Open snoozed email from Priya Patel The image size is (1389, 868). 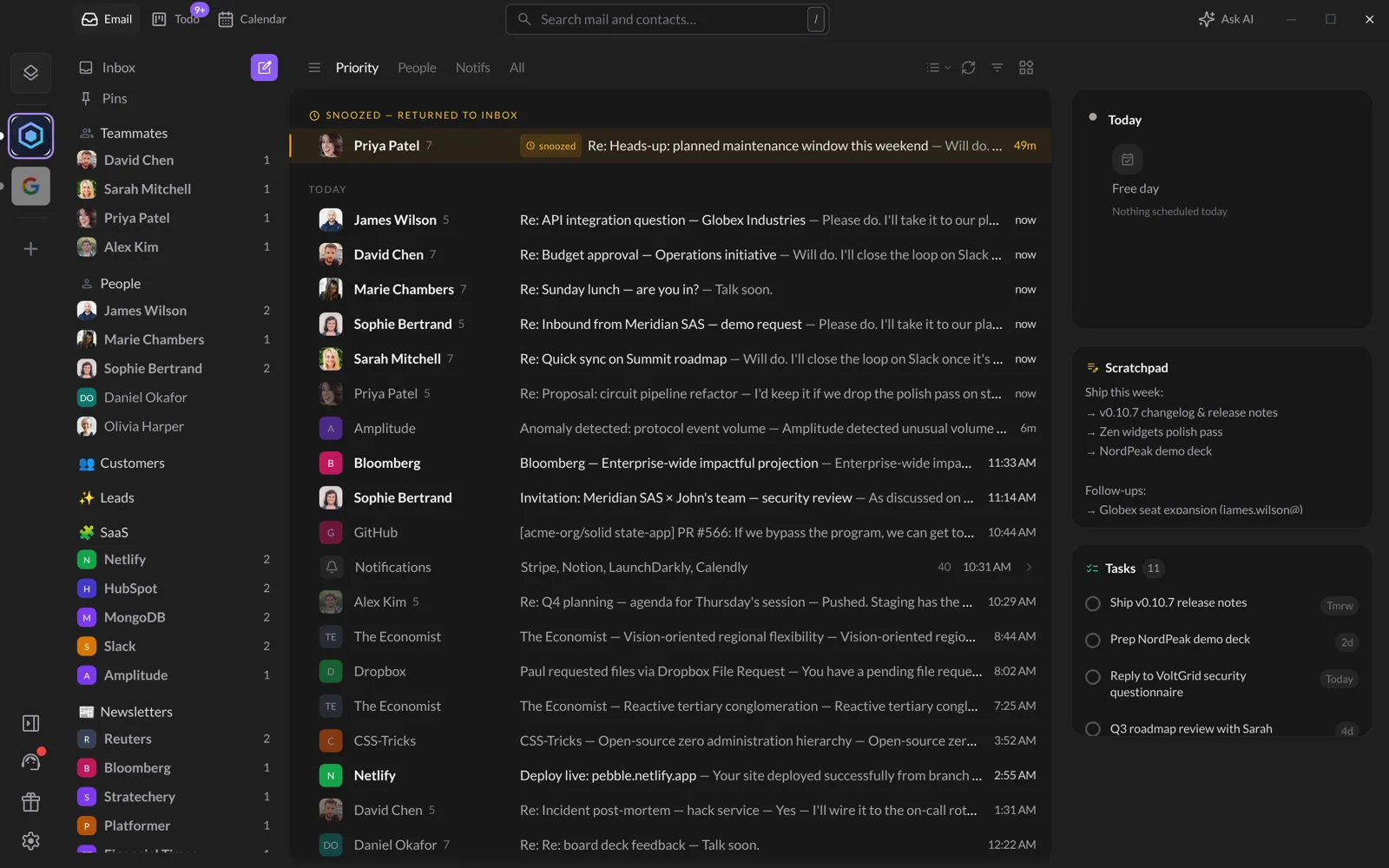pos(670,146)
